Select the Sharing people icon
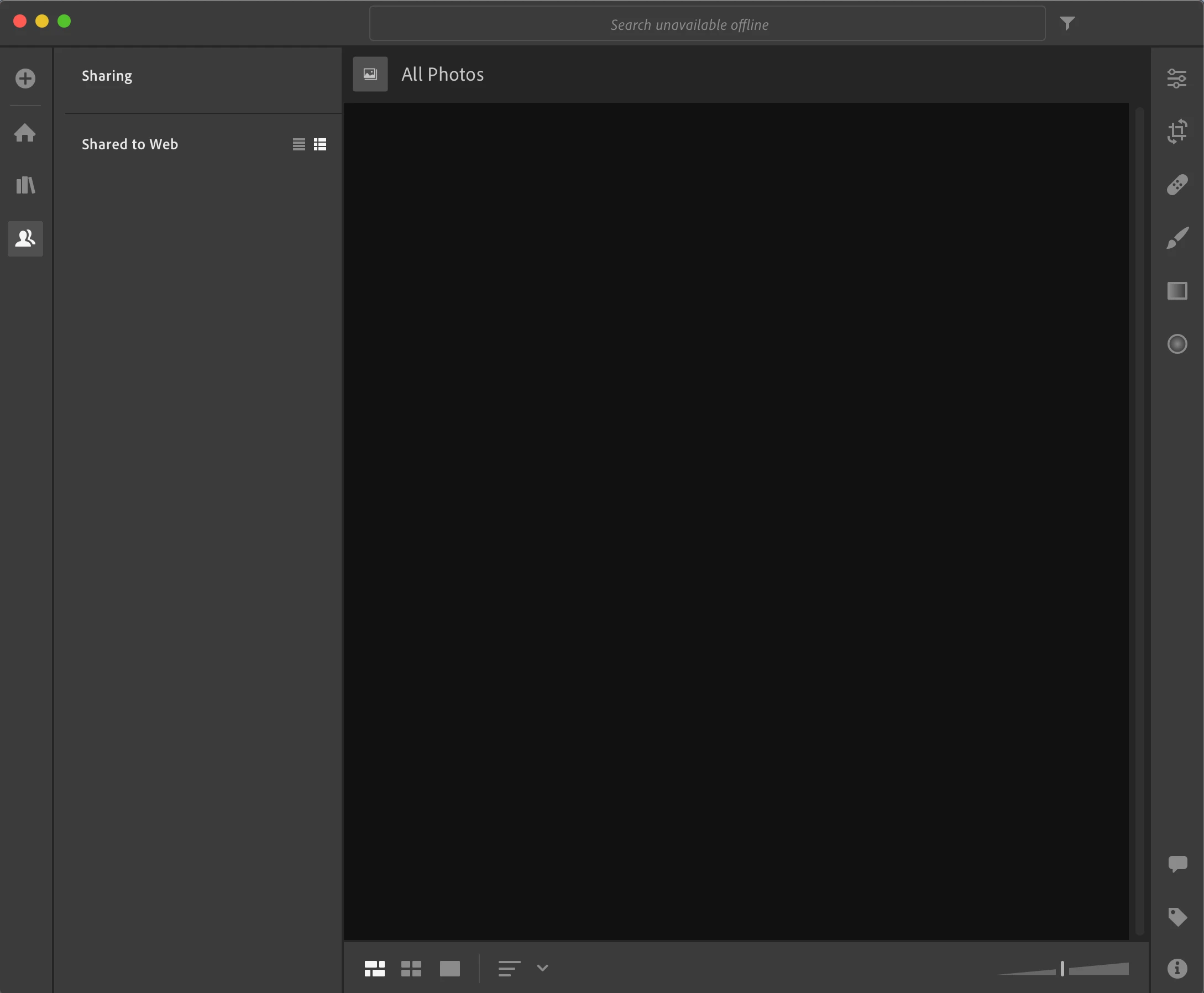The width and height of the screenshot is (1204, 993). pyautogui.click(x=25, y=238)
